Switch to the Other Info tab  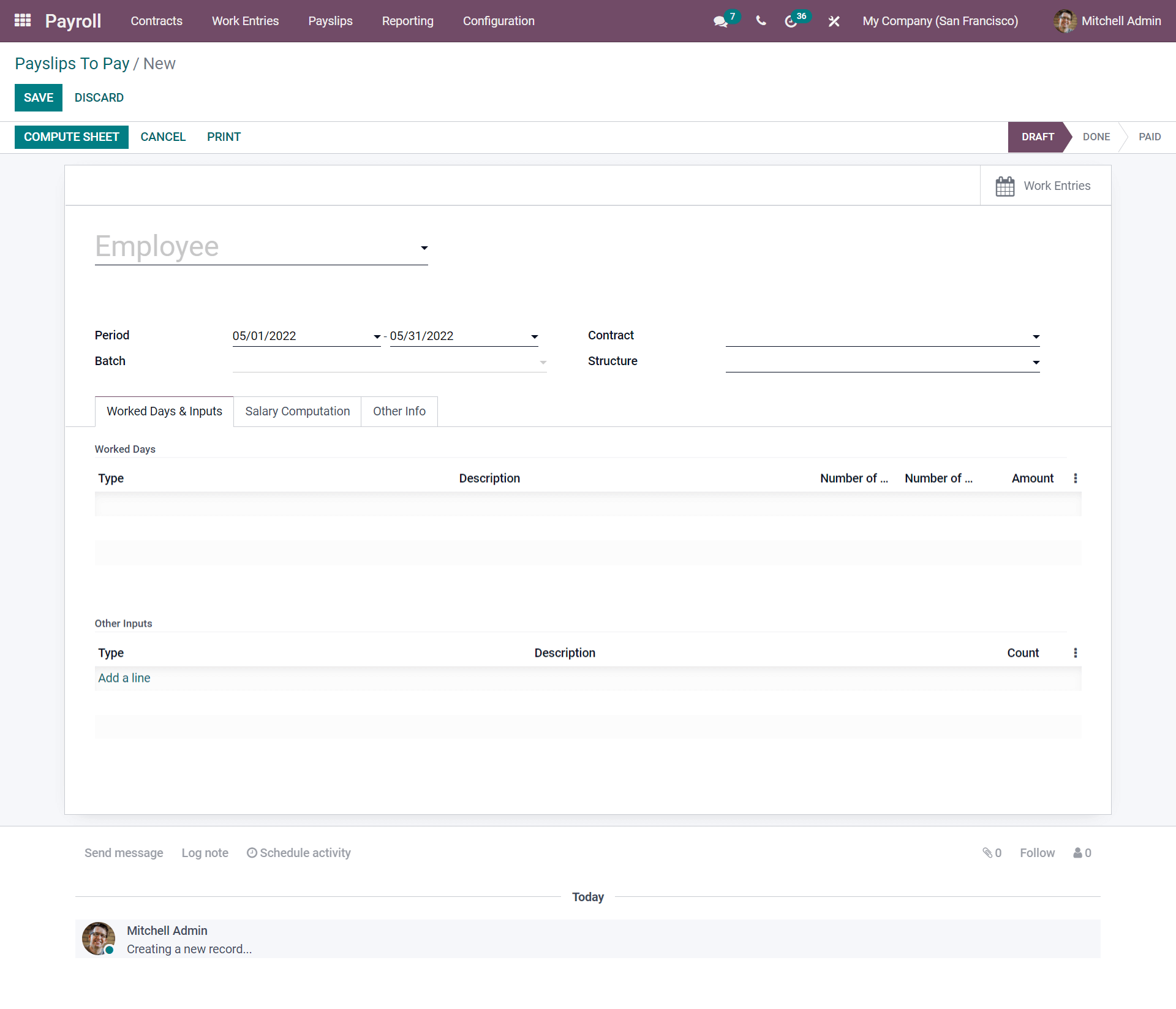click(399, 411)
